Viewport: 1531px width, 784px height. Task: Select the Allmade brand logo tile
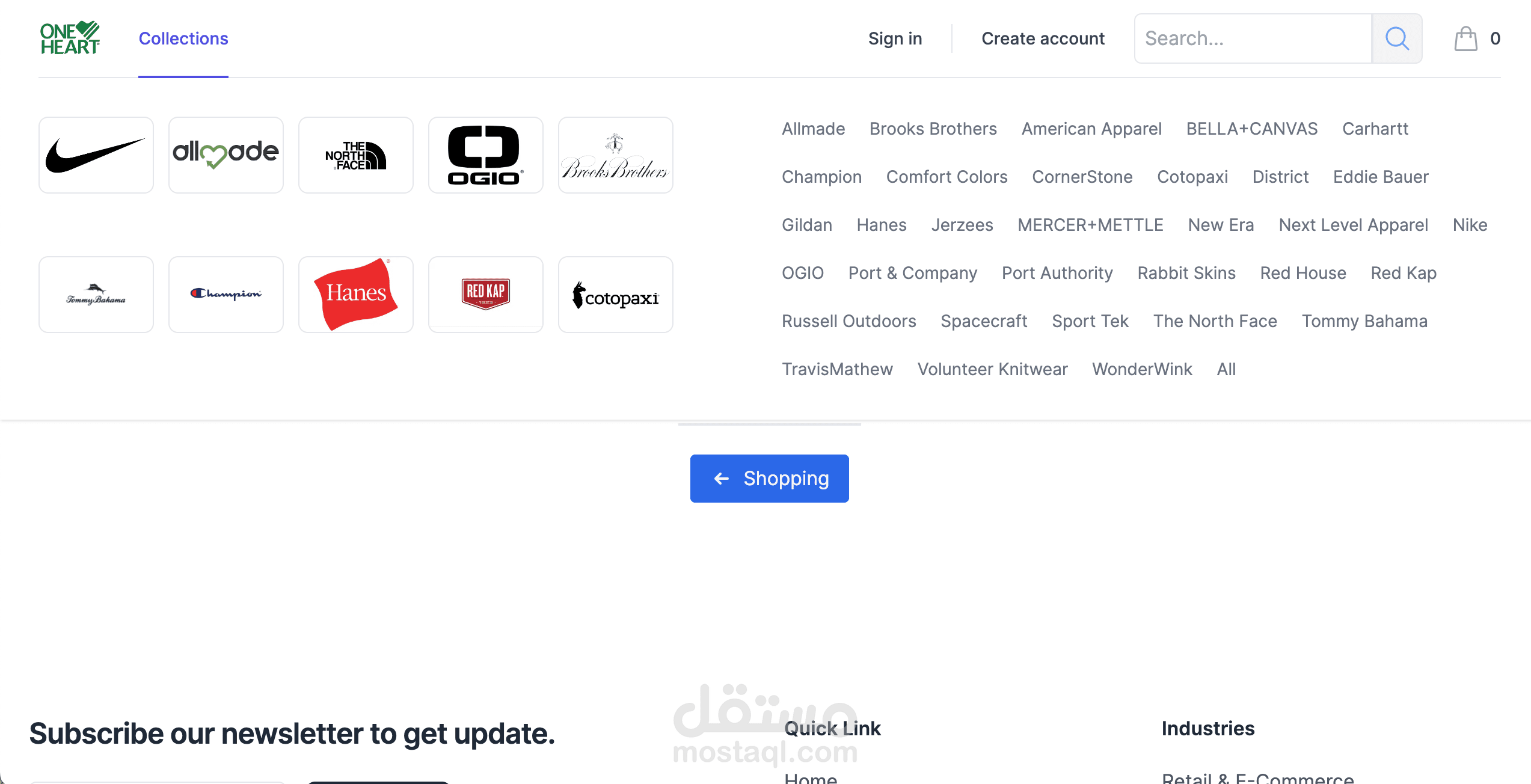pyautogui.click(x=226, y=155)
